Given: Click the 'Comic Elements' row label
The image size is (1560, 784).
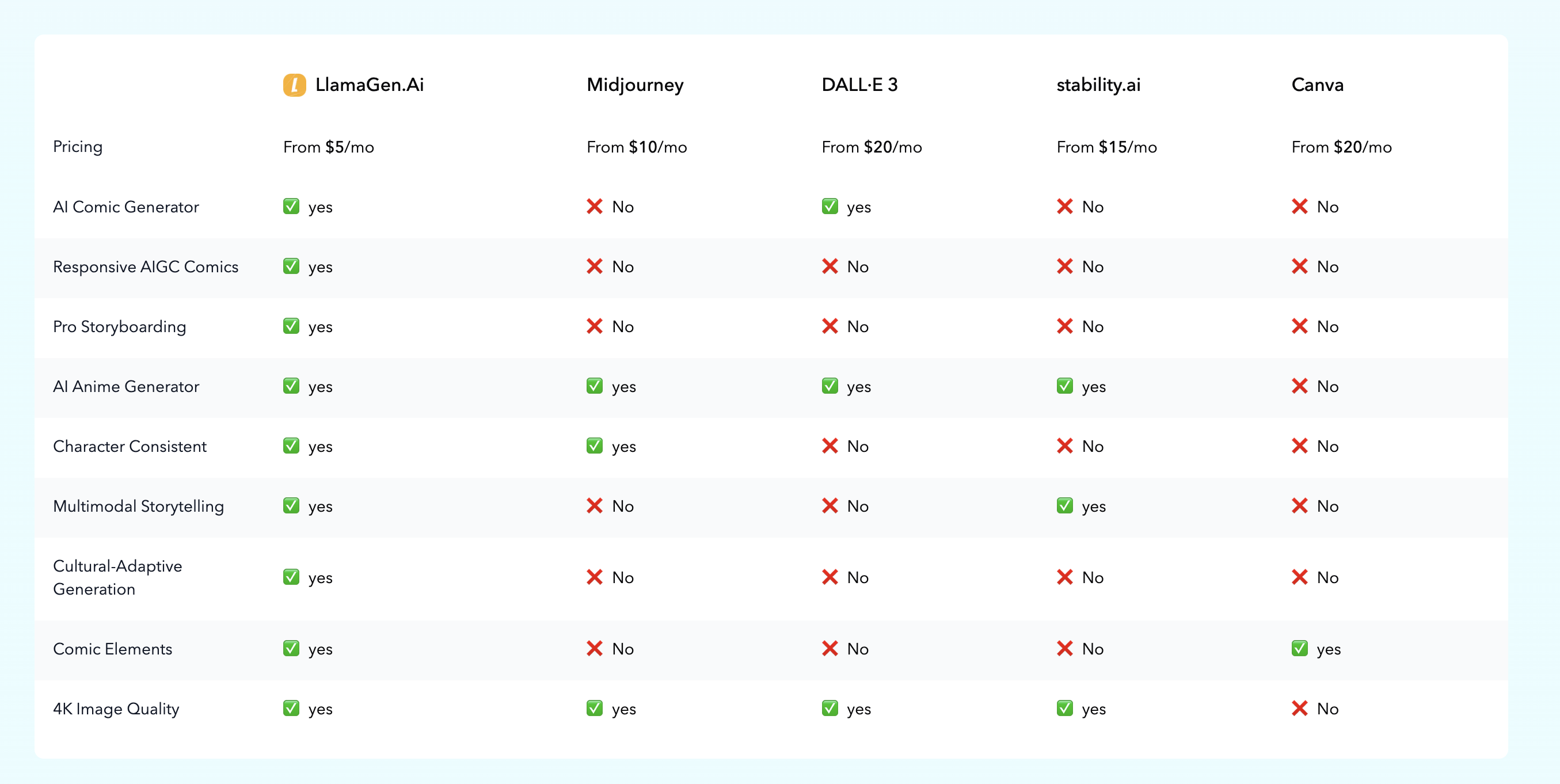Looking at the screenshot, I should (113, 648).
